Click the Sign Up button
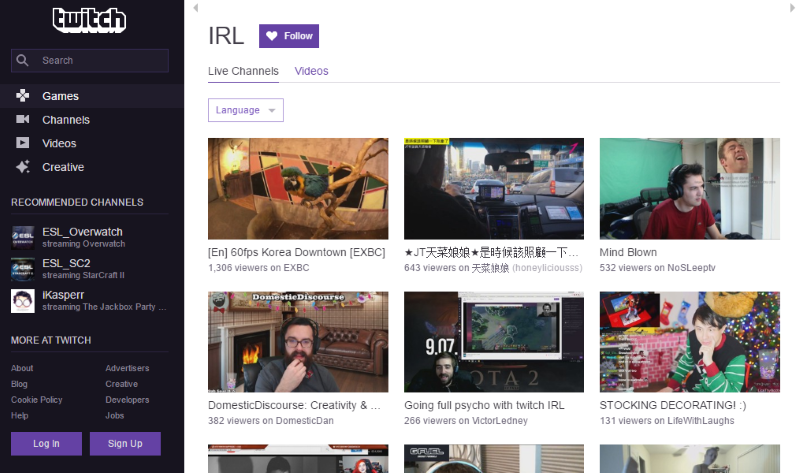The height and width of the screenshot is (473, 800). pos(125,443)
